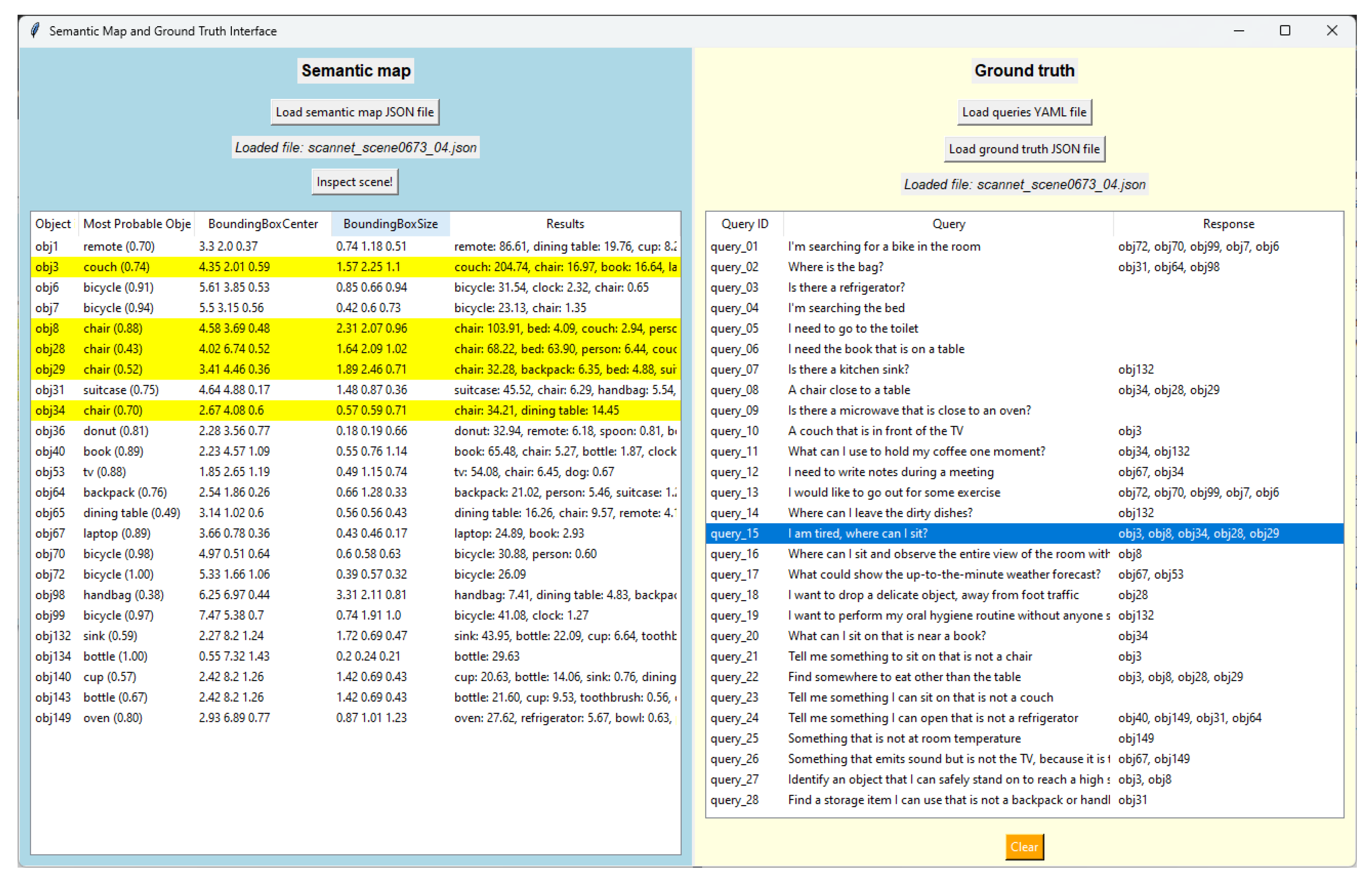
Task: Sort by BoundingBoxSize column header
Action: [x=390, y=224]
